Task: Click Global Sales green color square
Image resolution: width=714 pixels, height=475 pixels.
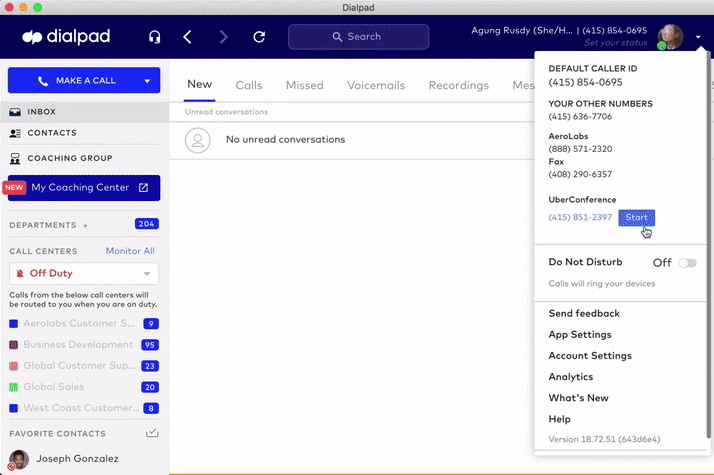Action: (x=14, y=387)
